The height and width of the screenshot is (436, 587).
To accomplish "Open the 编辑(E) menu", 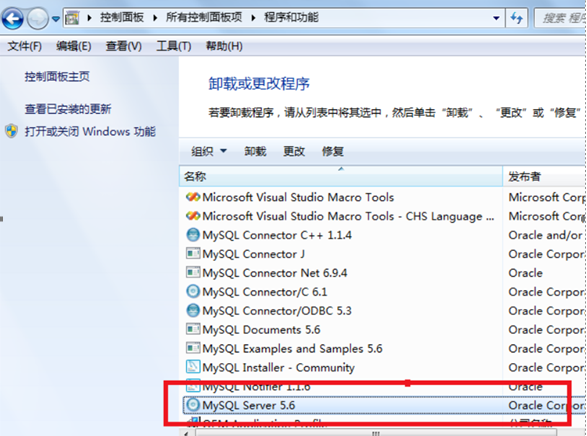I will [74, 46].
